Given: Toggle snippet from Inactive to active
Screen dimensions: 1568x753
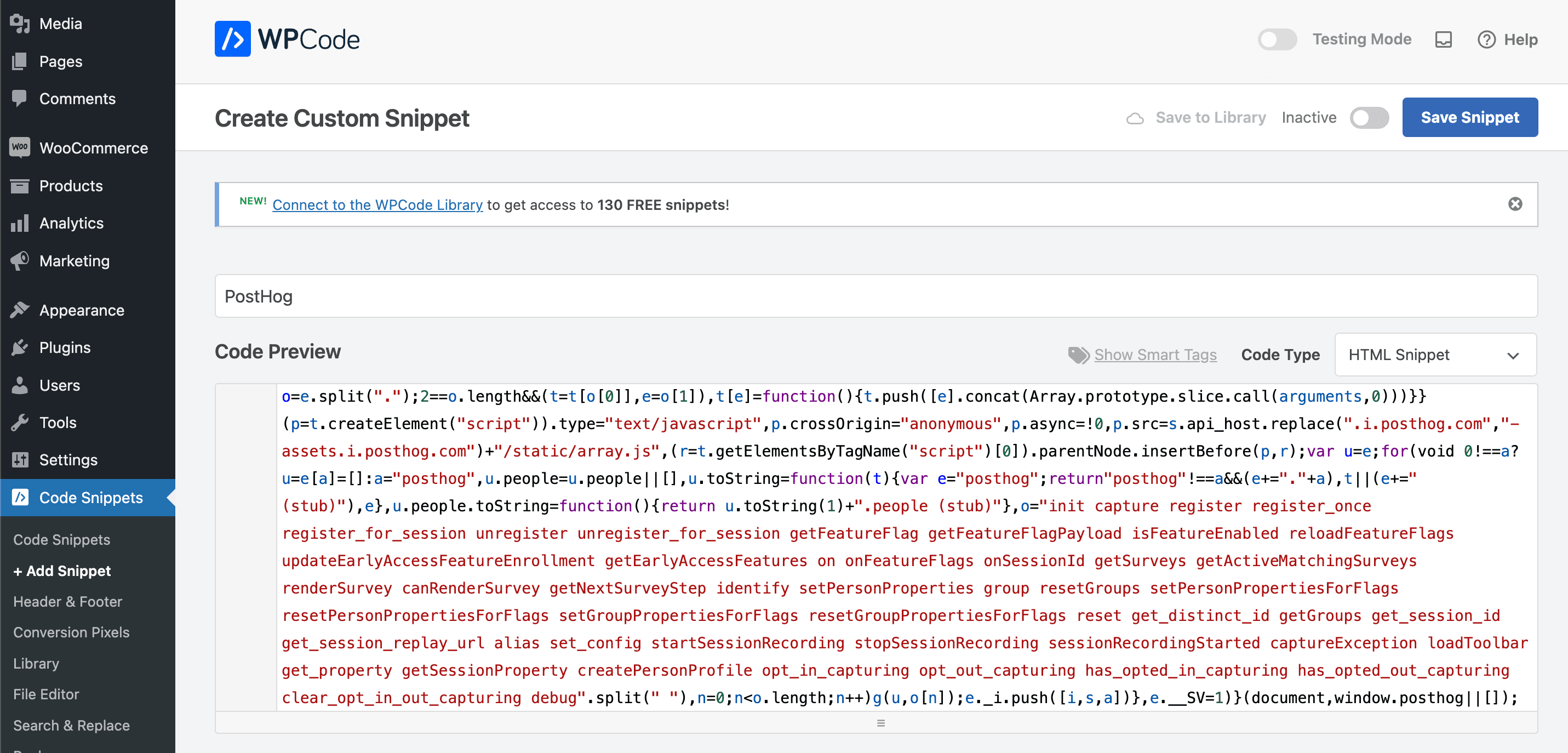Looking at the screenshot, I should click(1369, 117).
